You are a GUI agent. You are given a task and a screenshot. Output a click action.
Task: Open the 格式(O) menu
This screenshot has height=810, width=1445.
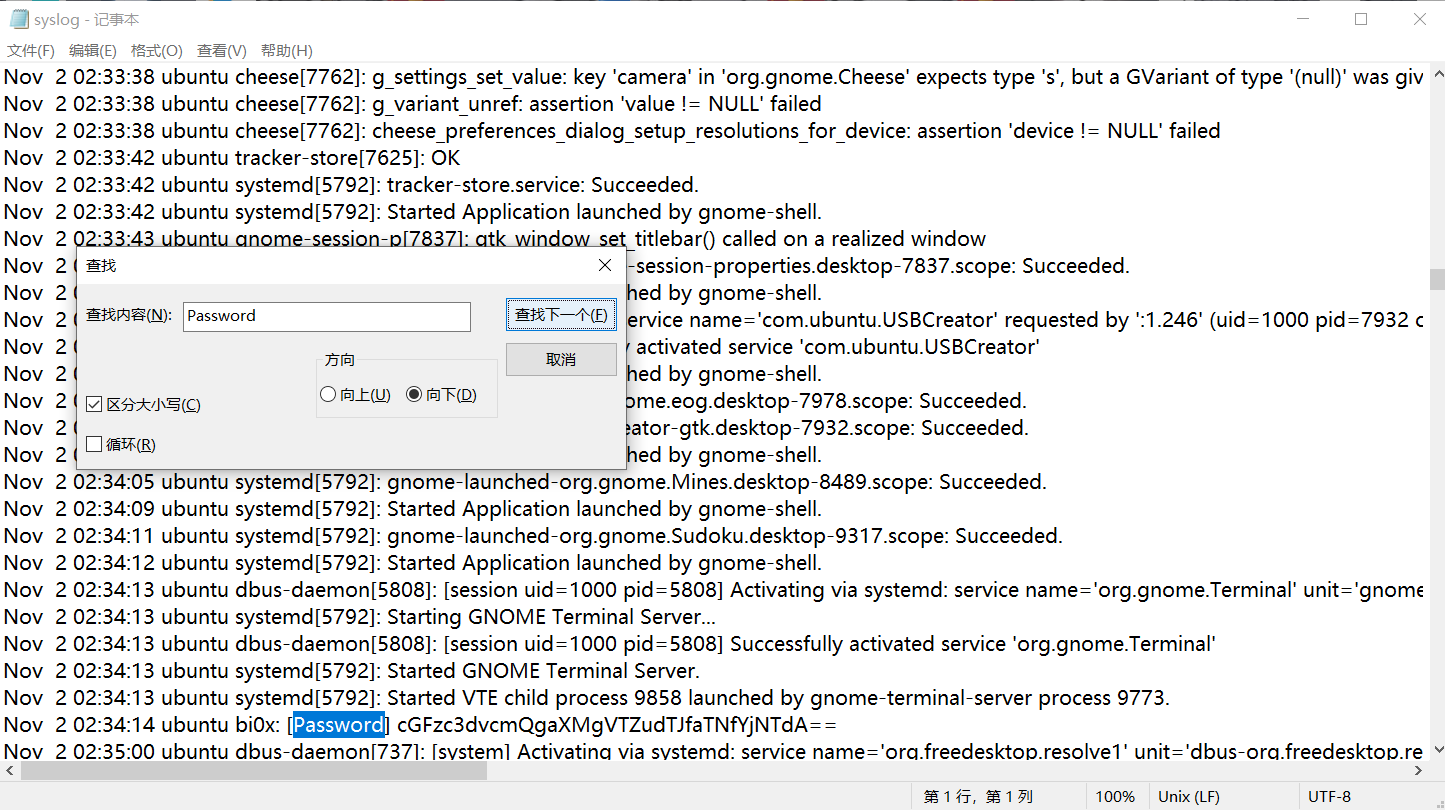click(x=156, y=51)
